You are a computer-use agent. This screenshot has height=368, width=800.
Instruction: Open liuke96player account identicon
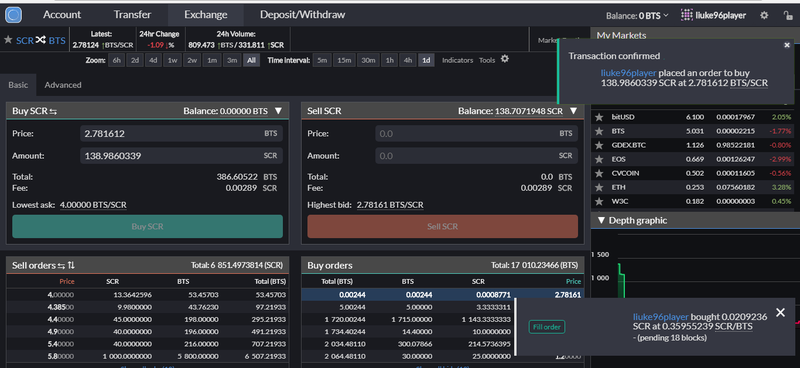click(x=687, y=15)
